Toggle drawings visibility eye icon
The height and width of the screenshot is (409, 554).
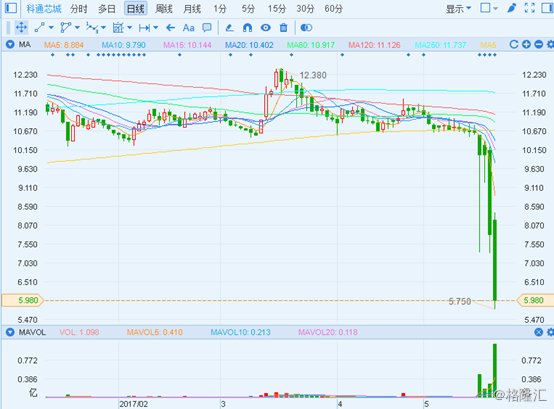pyautogui.click(x=266, y=28)
